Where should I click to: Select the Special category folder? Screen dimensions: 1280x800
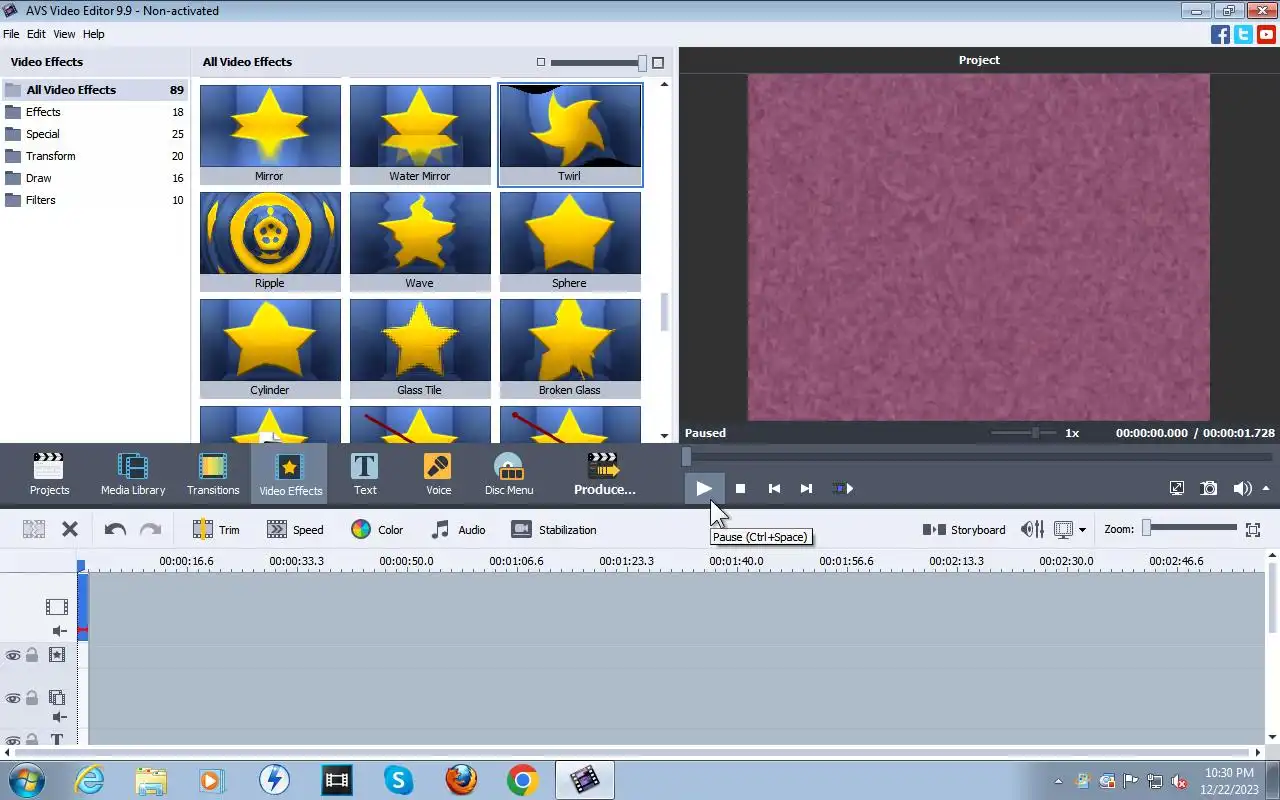tap(94, 134)
